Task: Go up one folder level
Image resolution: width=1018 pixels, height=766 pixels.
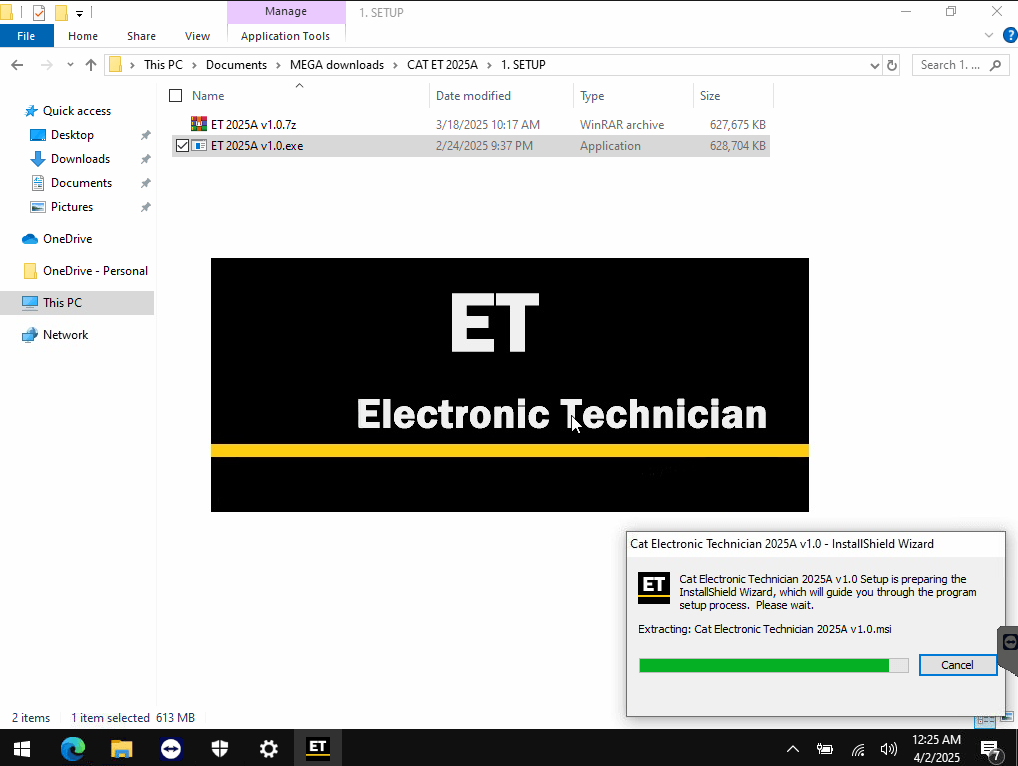Action: coord(91,65)
